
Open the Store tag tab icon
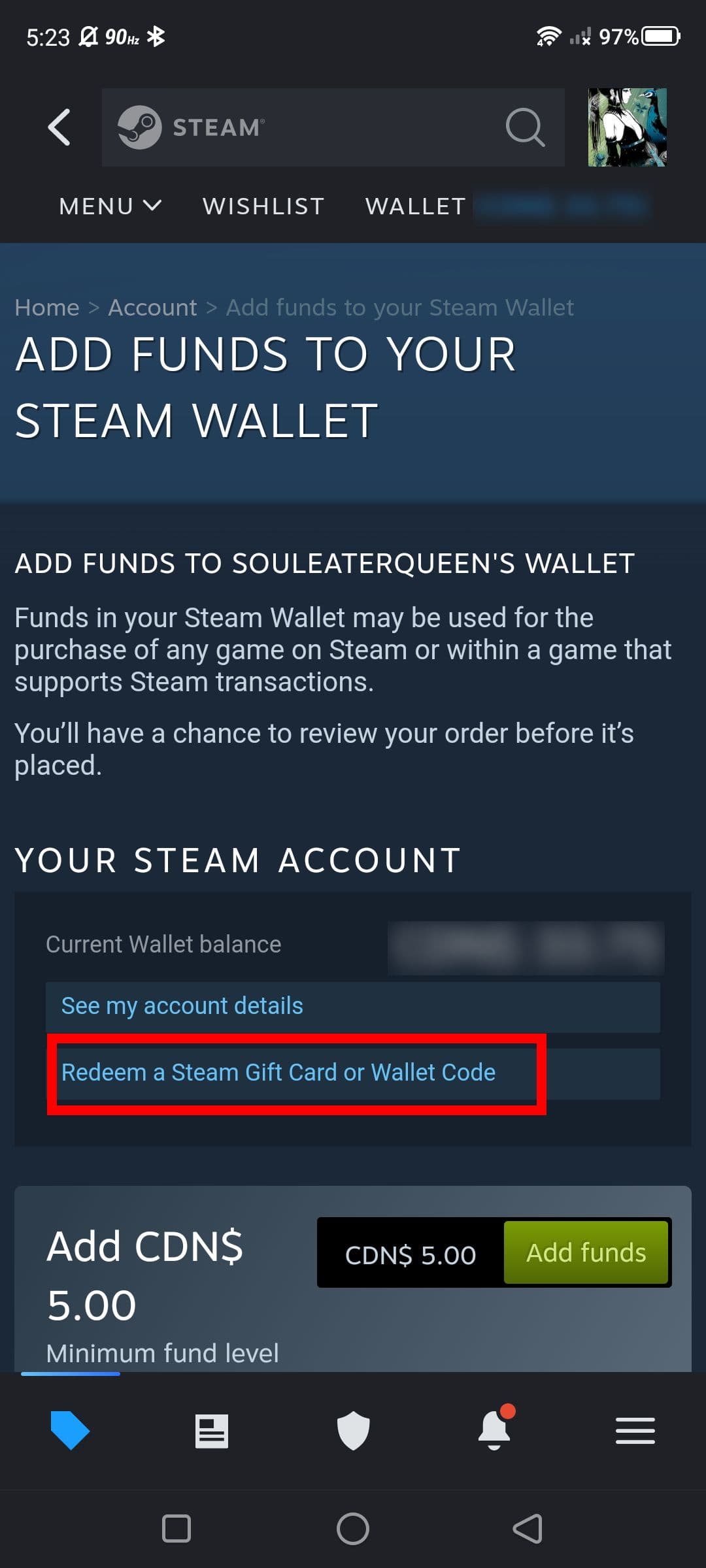[70, 1430]
